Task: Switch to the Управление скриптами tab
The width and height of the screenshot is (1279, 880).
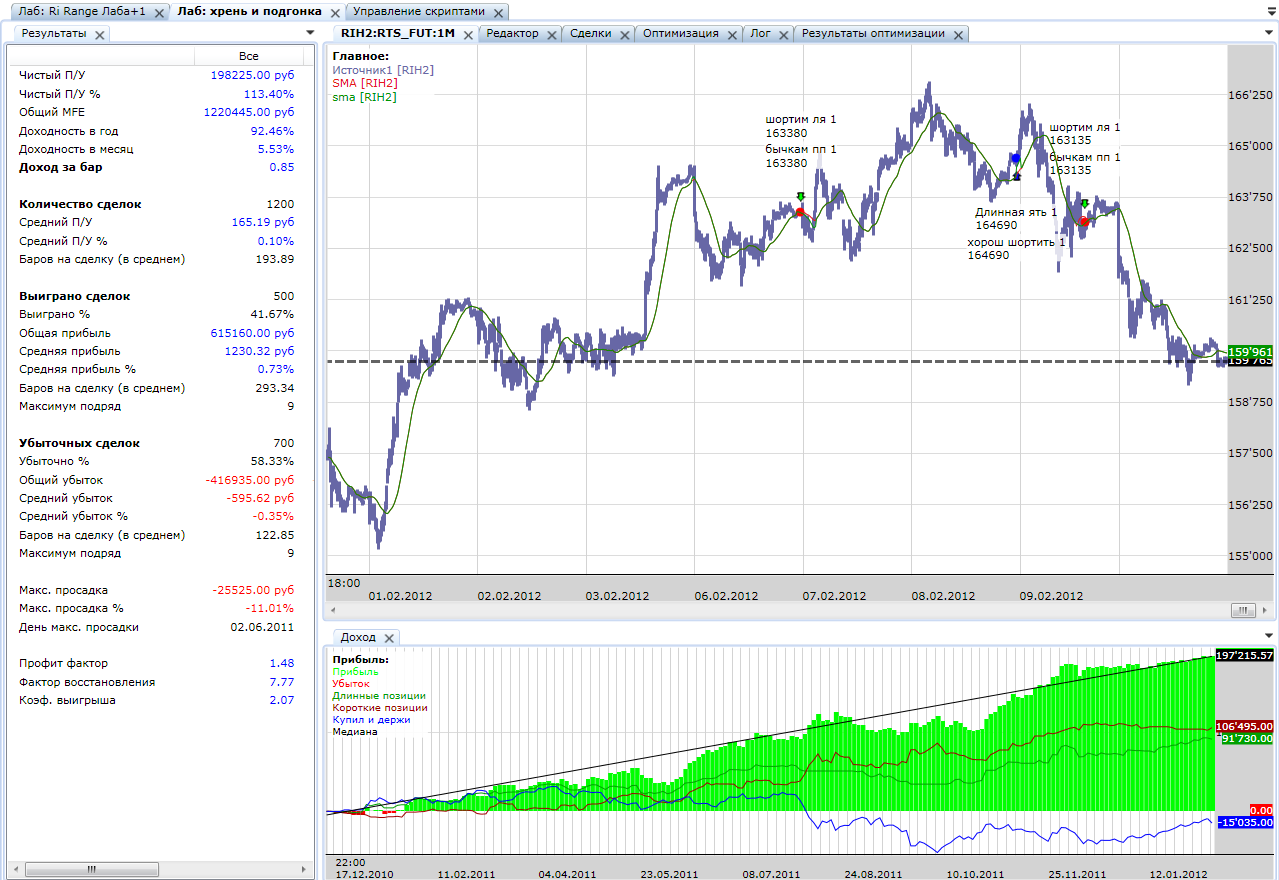Action: coord(419,12)
